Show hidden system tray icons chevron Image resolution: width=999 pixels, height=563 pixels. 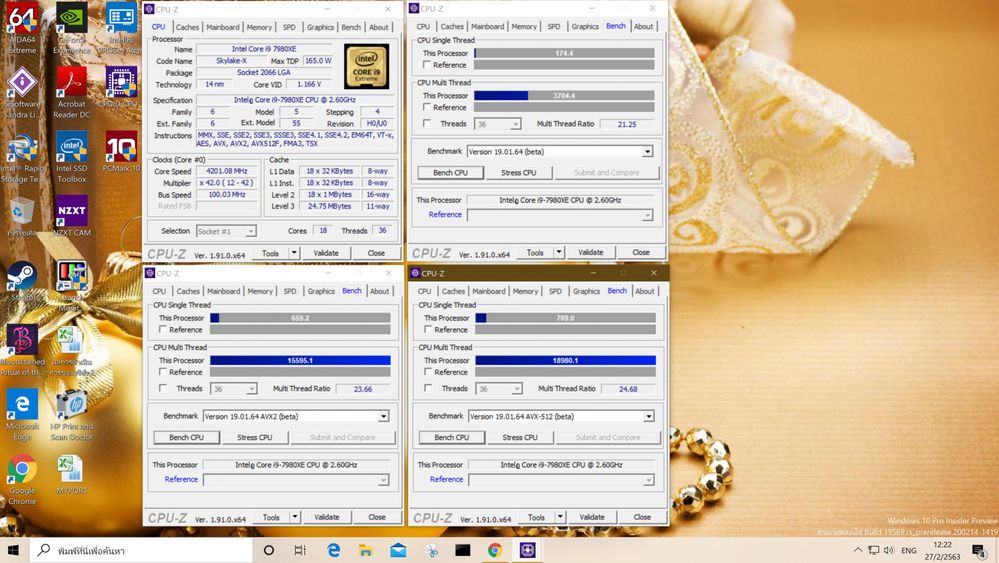858,550
